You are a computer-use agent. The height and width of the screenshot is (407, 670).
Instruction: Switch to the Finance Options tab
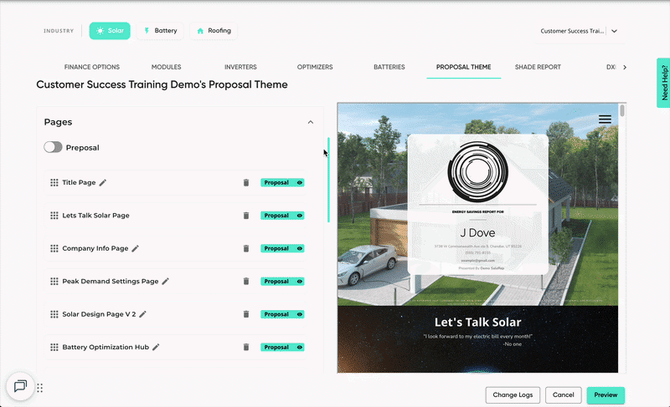(x=92, y=67)
